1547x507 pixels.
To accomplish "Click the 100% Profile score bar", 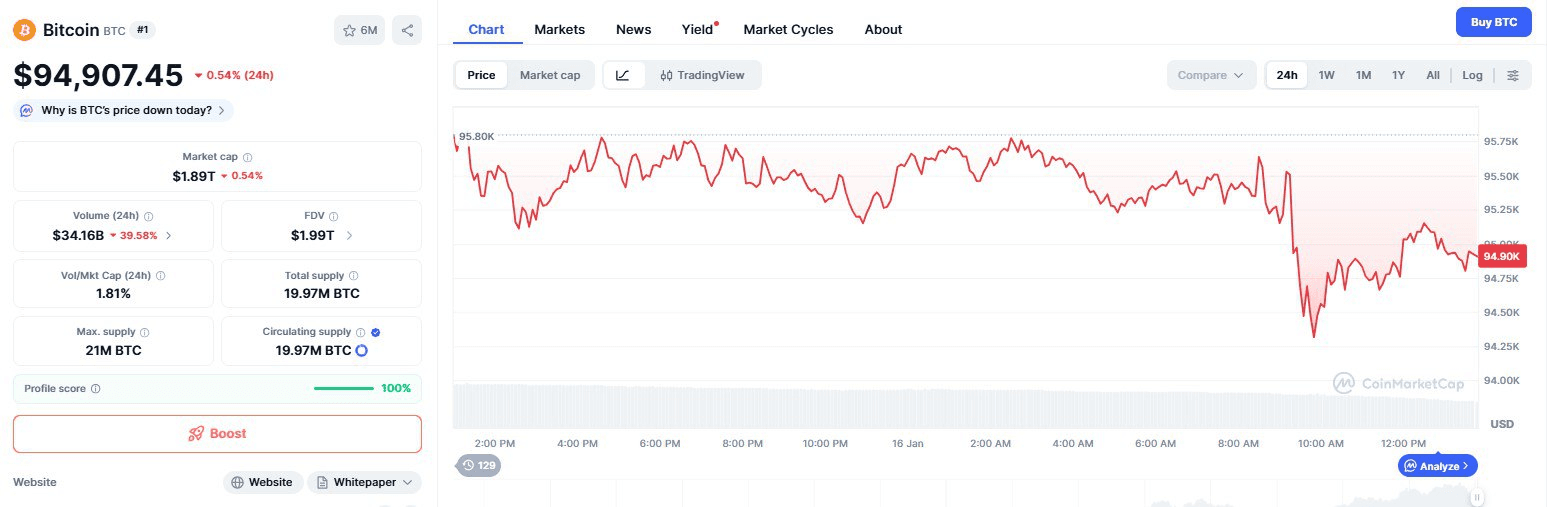I will coord(343,388).
